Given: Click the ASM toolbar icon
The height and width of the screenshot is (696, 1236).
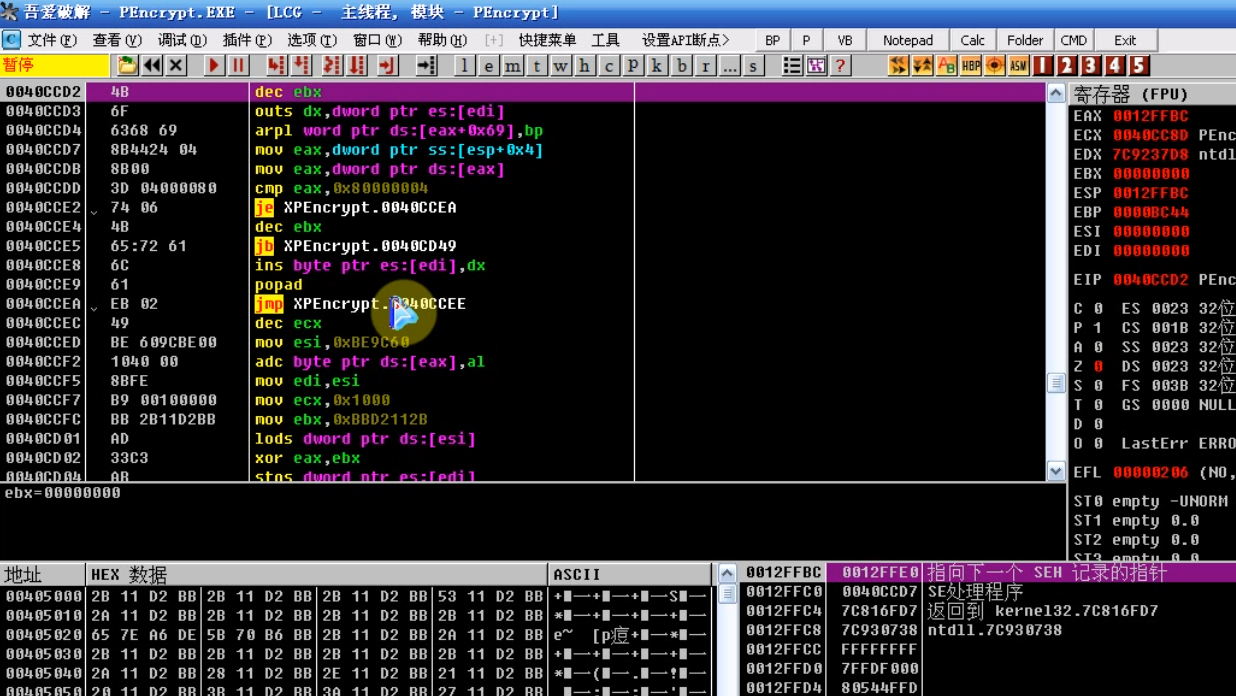Looking at the screenshot, I should click(x=1018, y=65).
